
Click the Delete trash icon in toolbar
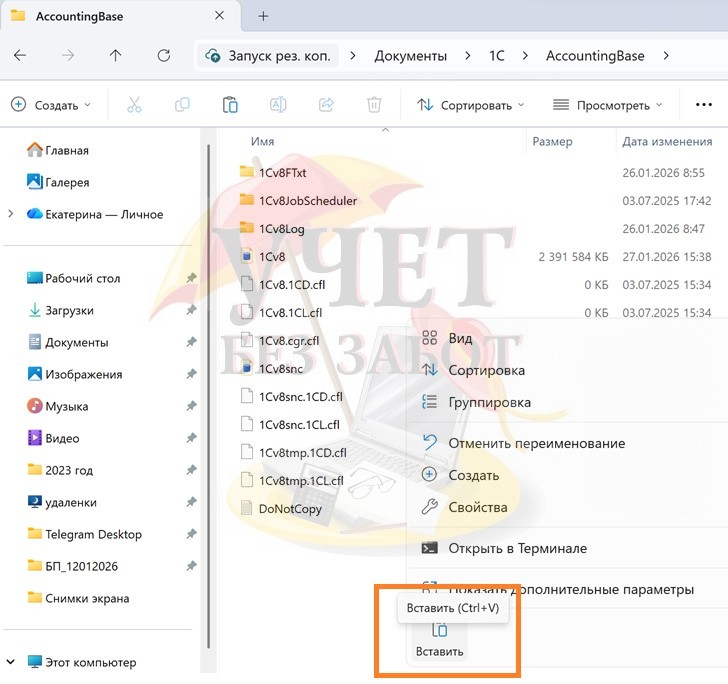tap(374, 105)
